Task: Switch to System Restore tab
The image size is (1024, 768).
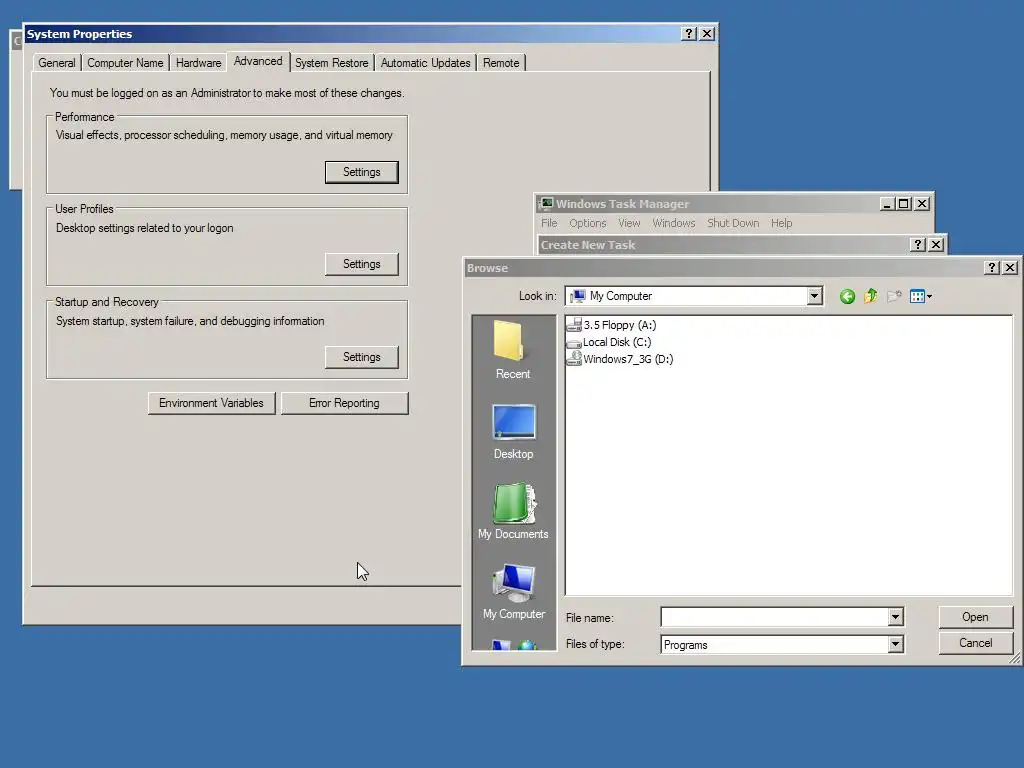Action: [x=332, y=63]
